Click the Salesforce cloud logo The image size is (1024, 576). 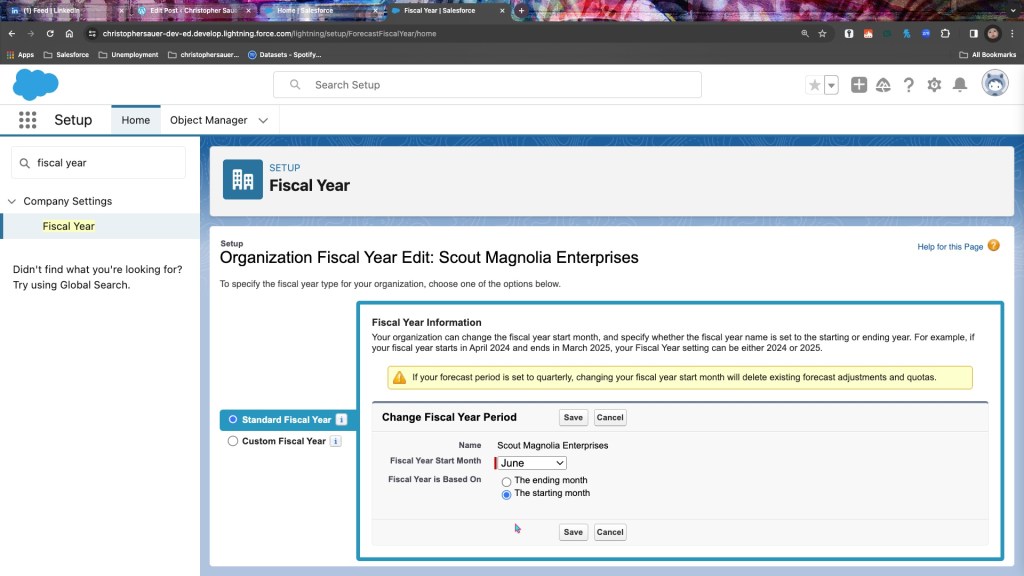point(35,85)
